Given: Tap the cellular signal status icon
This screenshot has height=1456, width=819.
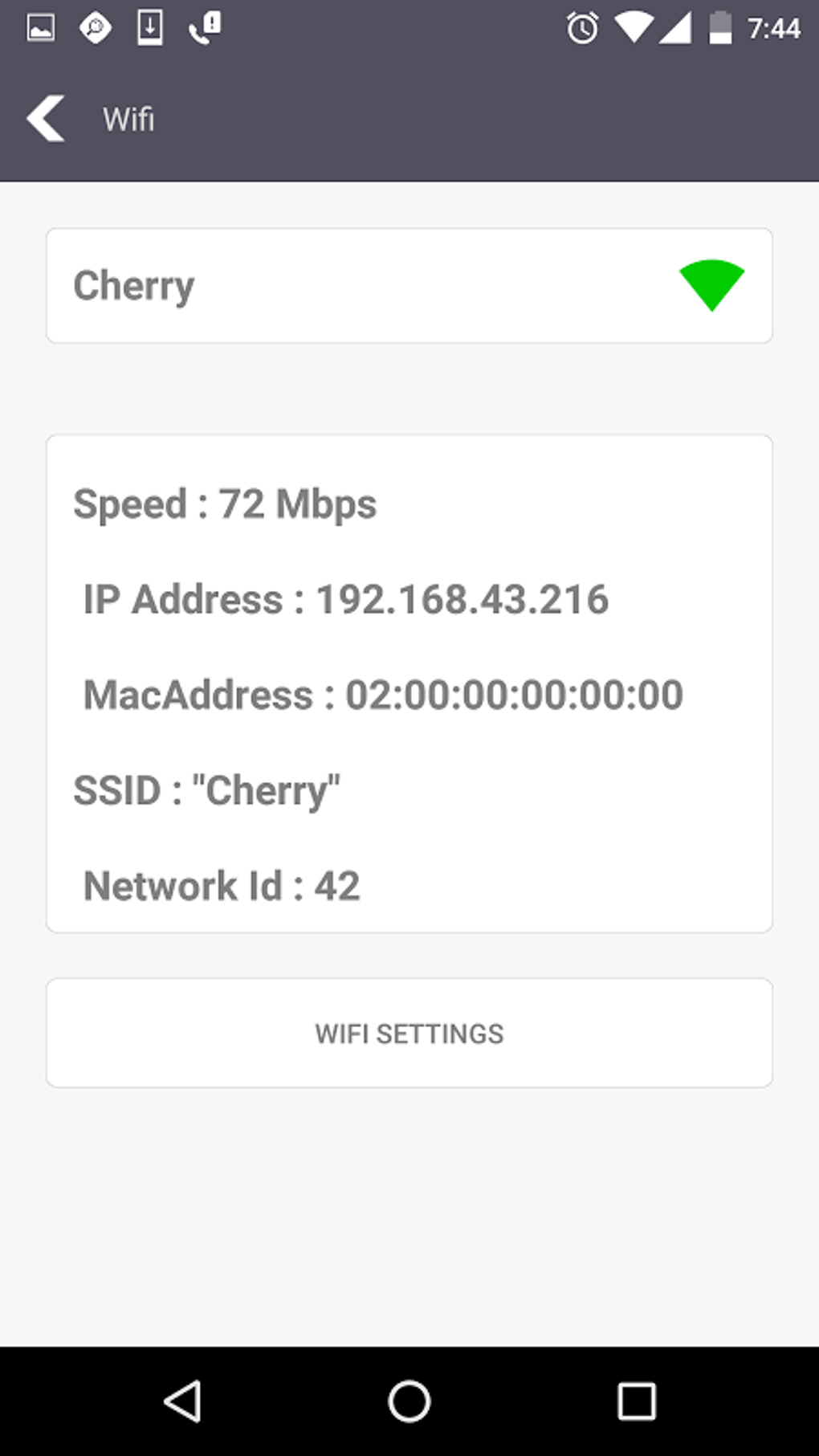Looking at the screenshot, I should pos(675,29).
